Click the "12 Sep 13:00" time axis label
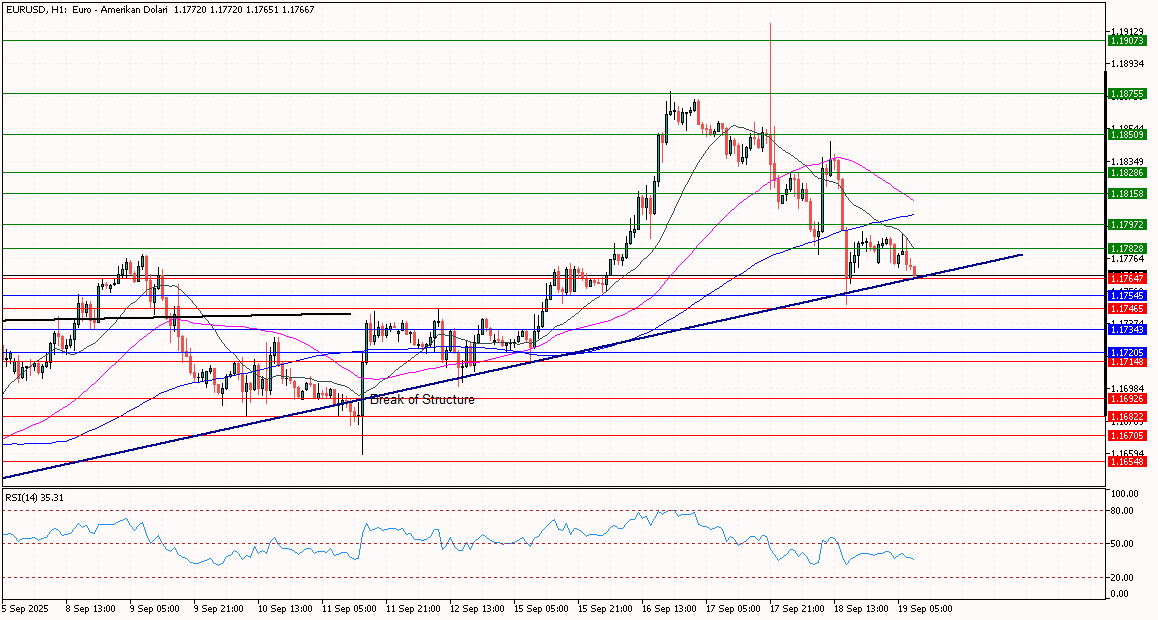Screen dimensions: 1158x620 click(476, 610)
